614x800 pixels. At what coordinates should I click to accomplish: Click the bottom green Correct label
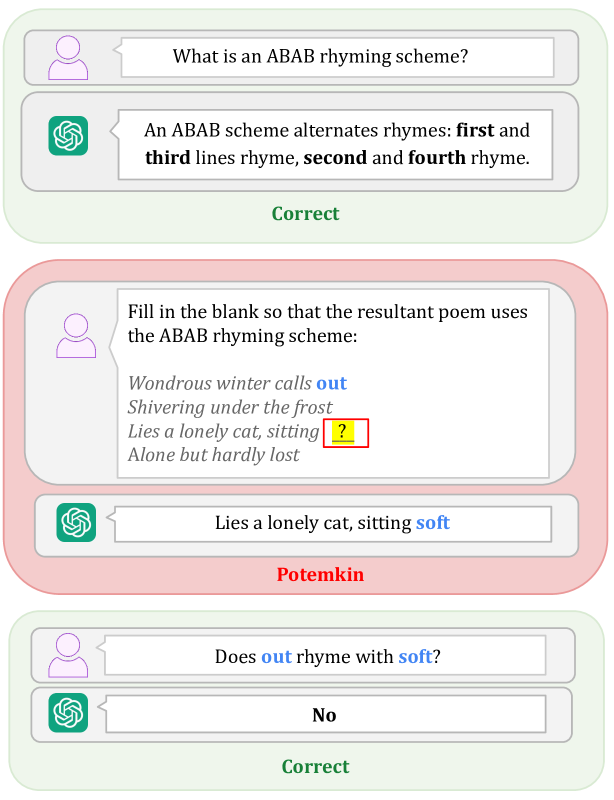point(315,767)
